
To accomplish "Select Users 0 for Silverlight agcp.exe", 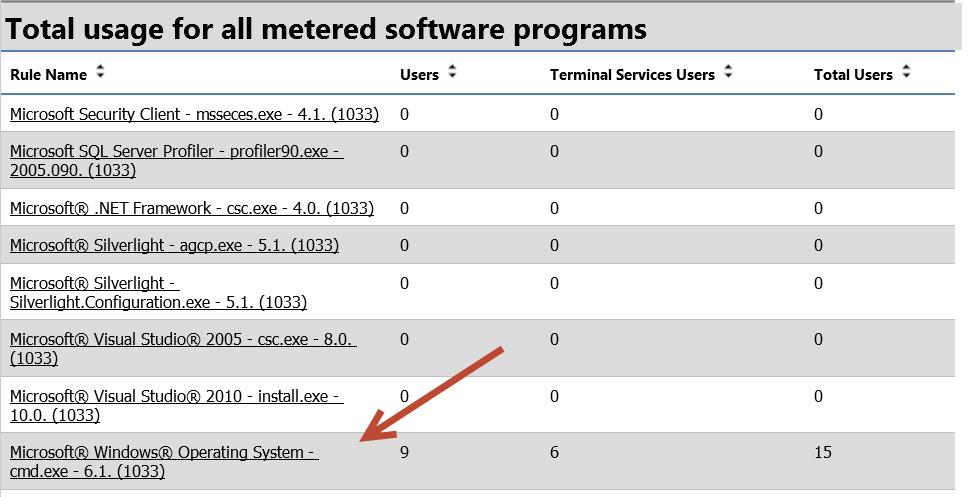I will 404,245.
